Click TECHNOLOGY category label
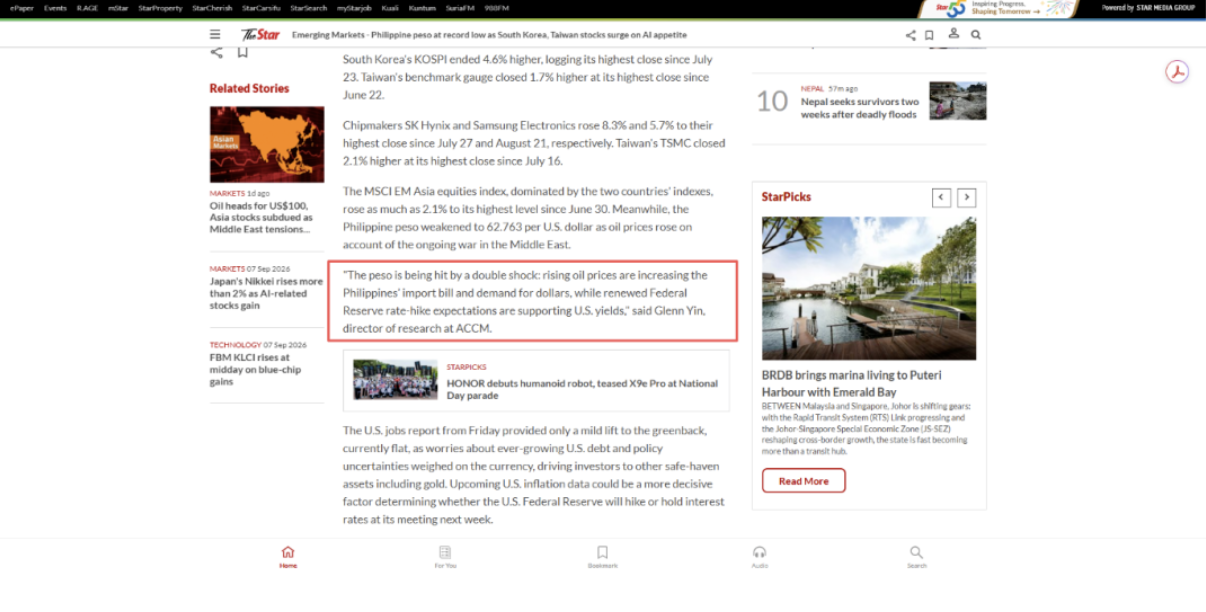 (x=235, y=345)
